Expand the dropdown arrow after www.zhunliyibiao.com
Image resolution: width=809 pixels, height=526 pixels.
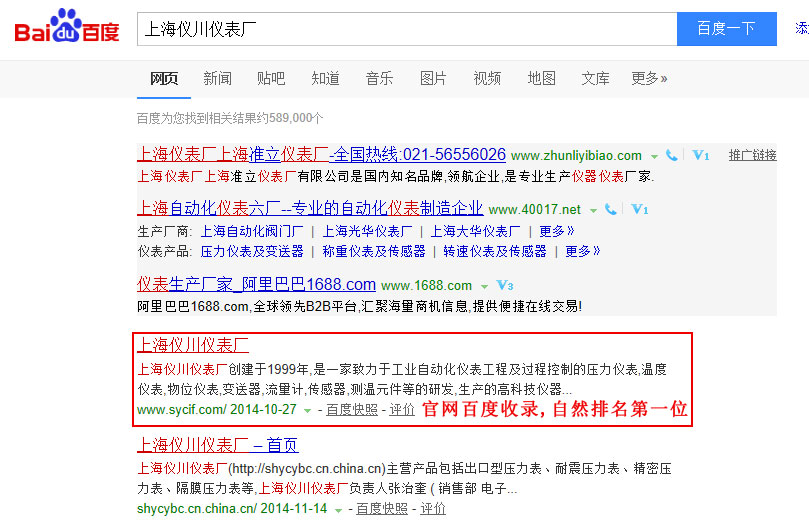point(654,156)
